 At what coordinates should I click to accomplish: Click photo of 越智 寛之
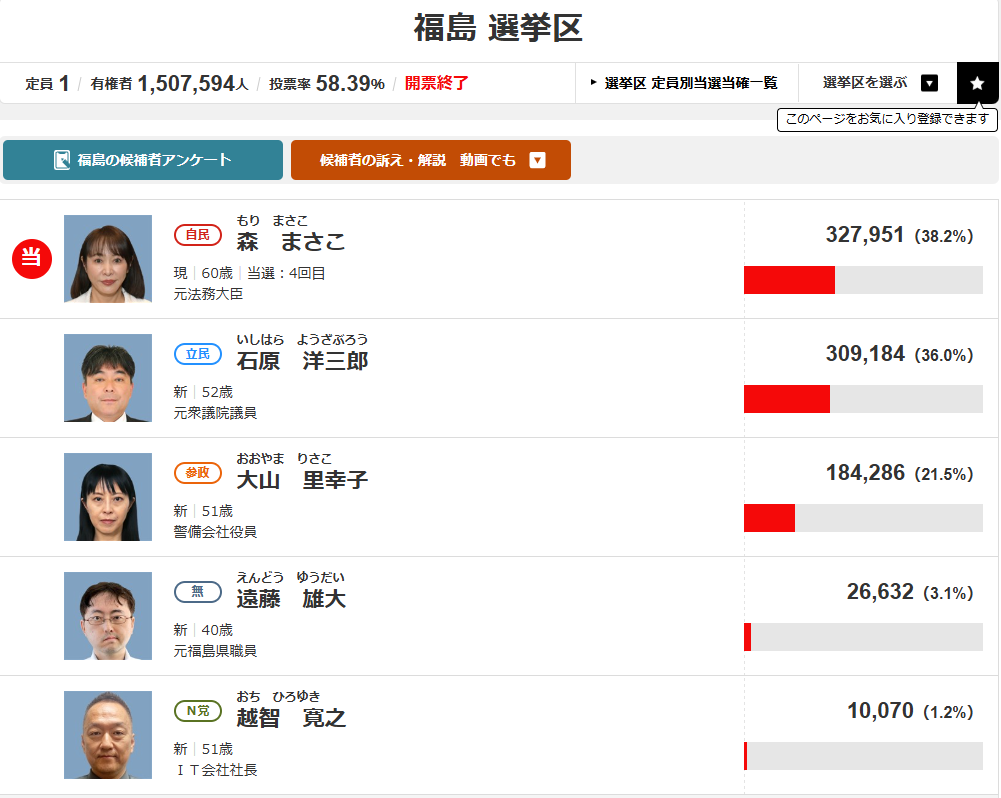click(x=108, y=735)
